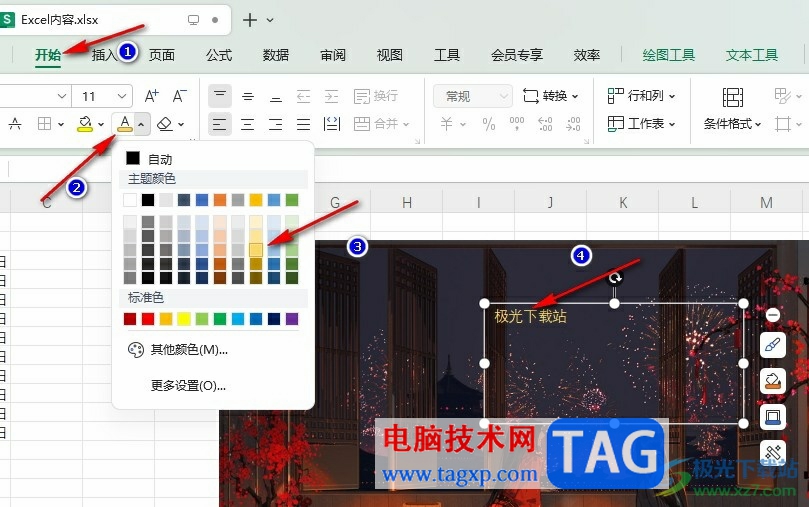809x507 pixels.
Task: Click the strikethrough text icon
Action: click(15, 124)
